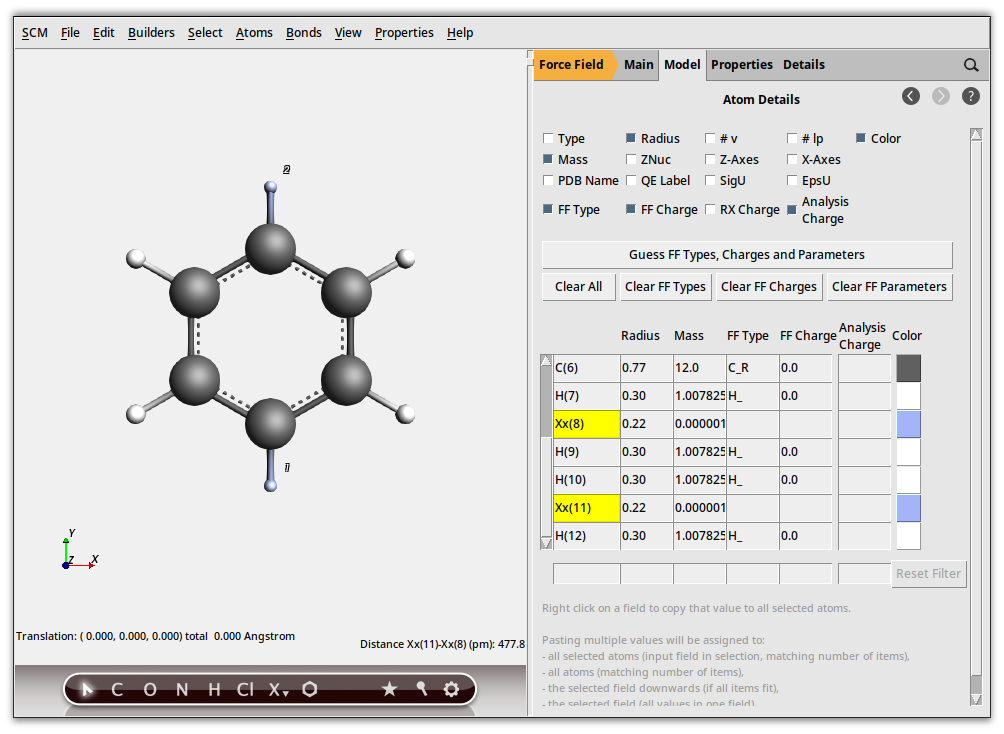1004x734 pixels.
Task: Click the gear settings icon in the toolbar
Action: pyautogui.click(x=451, y=689)
